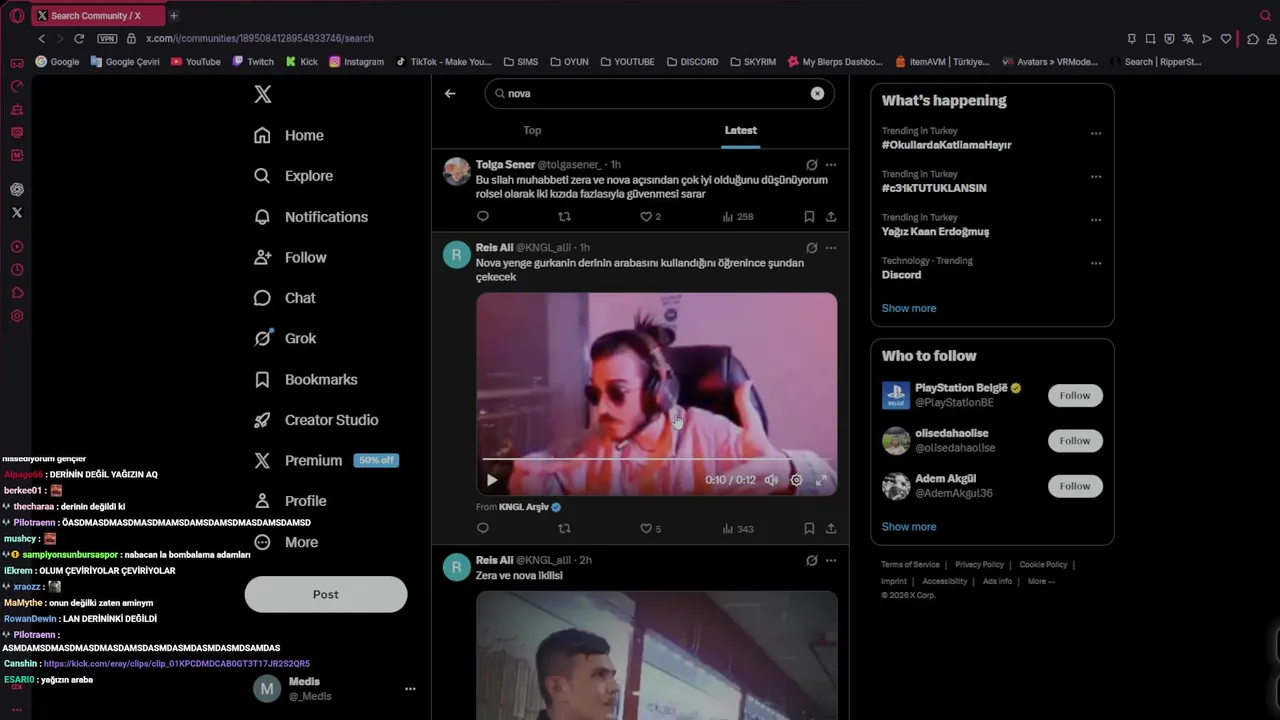Viewport: 1280px width, 720px height.
Task: Open more options on Zera ve nova post
Action: click(x=831, y=561)
